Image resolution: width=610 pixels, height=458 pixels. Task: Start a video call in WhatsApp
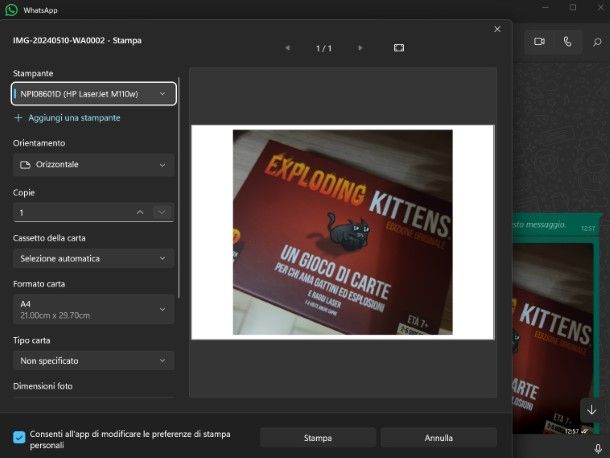(x=539, y=41)
